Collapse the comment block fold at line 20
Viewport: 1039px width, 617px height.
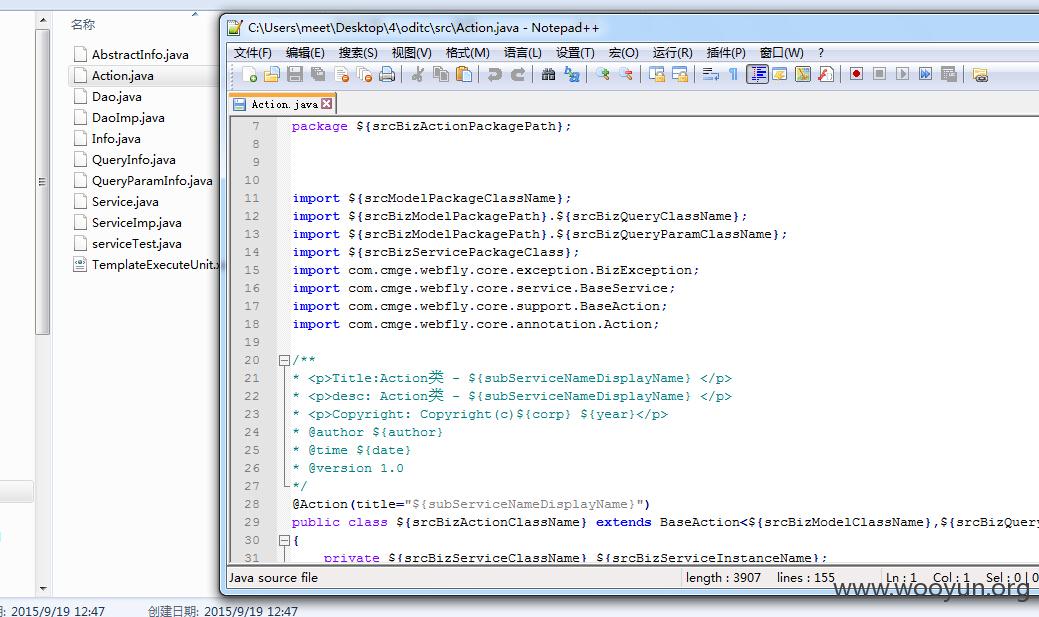point(284,360)
